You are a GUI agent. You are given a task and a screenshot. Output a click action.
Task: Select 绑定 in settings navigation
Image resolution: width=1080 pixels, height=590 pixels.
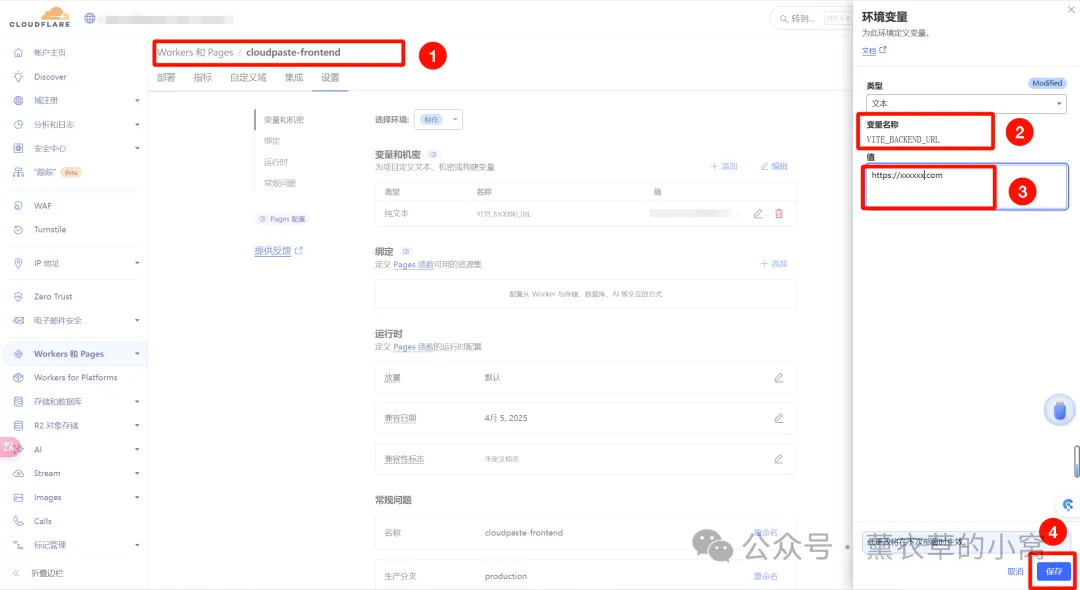pos(272,140)
